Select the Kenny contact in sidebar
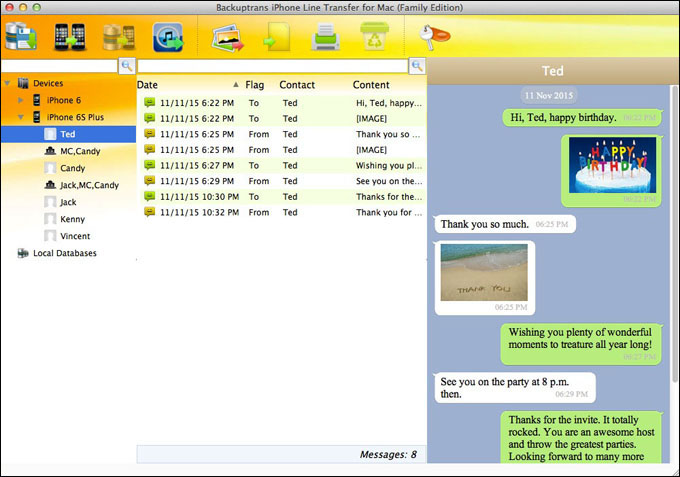This screenshot has height=477, width=680. click(69, 219)
